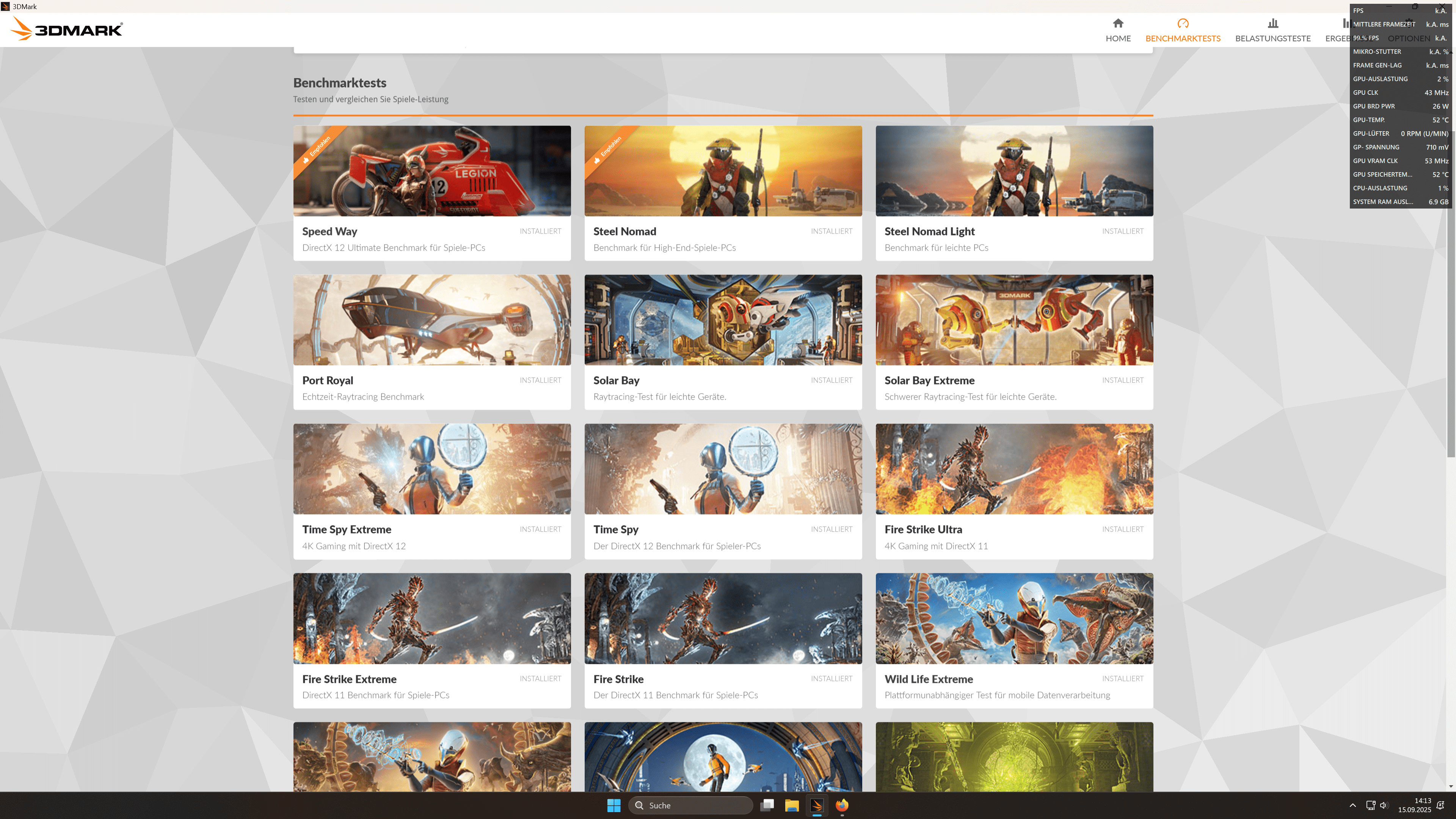Screen dimensions: 1456x819
Task: Open Firefox from the taskbar
Action: 842,805
